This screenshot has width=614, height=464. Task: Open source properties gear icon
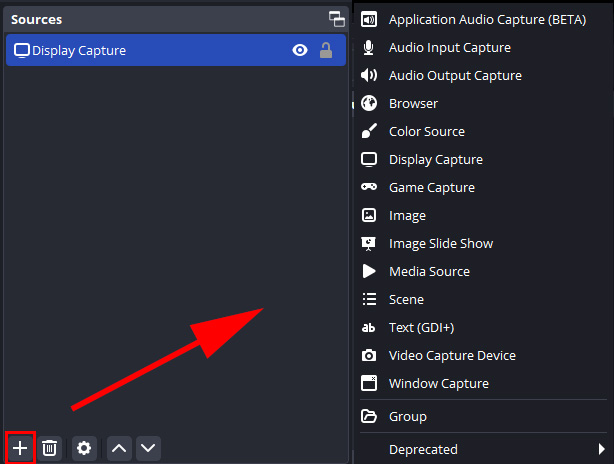[x=84, y=448]
